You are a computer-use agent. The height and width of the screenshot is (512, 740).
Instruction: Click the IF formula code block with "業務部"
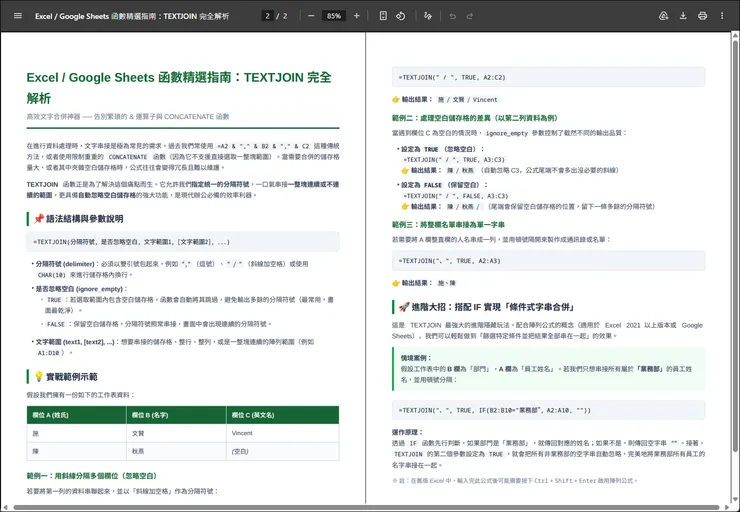548,410
